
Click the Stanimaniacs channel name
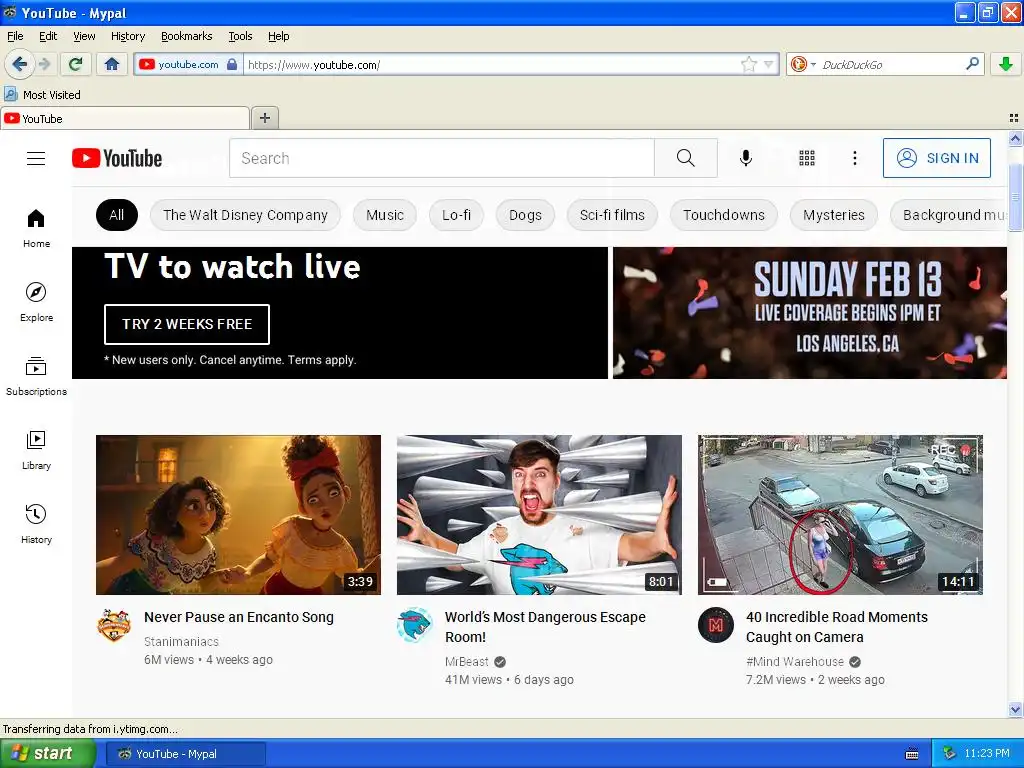[x=181, y=641]
